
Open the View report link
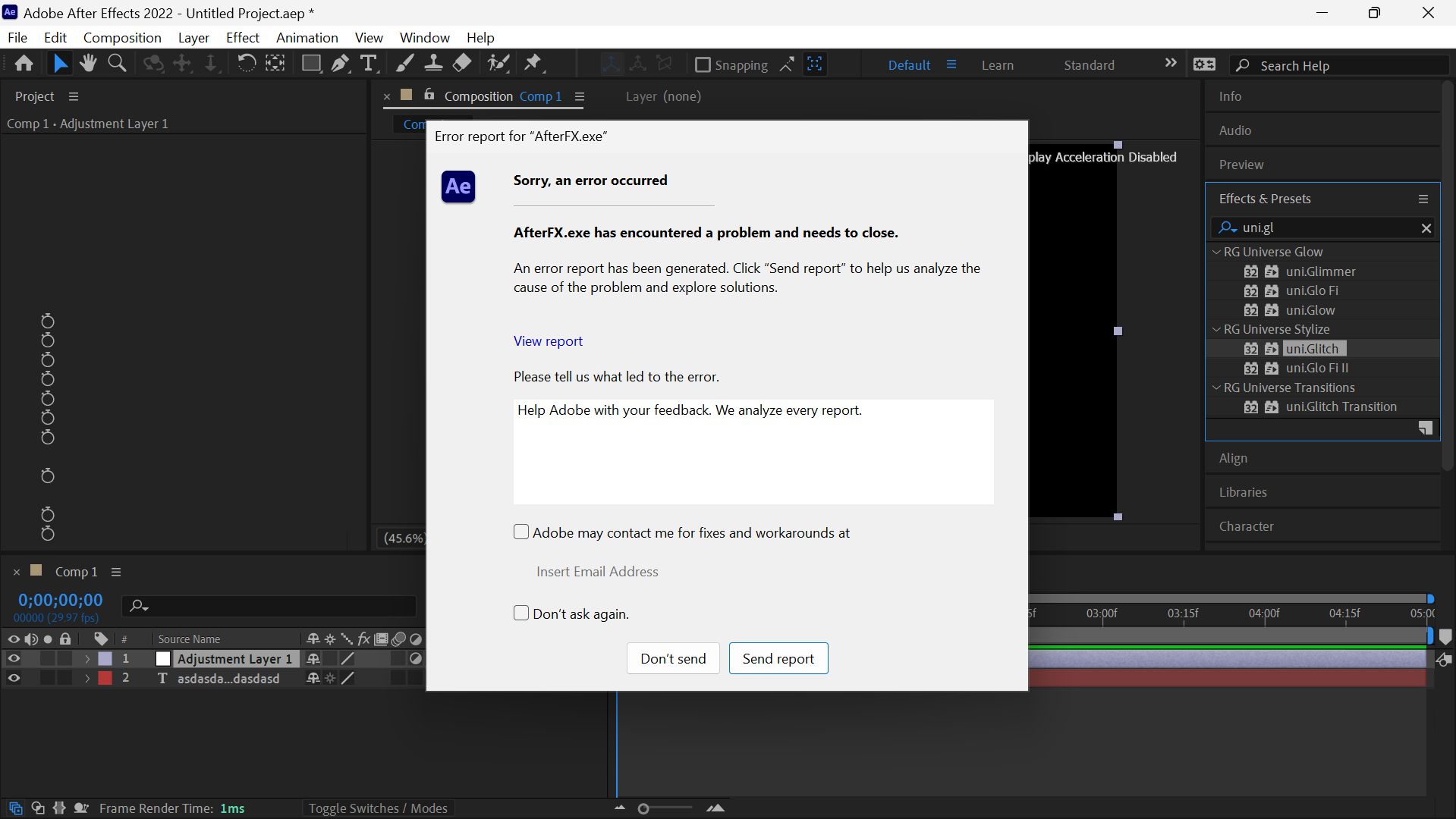tap(548, 341)
